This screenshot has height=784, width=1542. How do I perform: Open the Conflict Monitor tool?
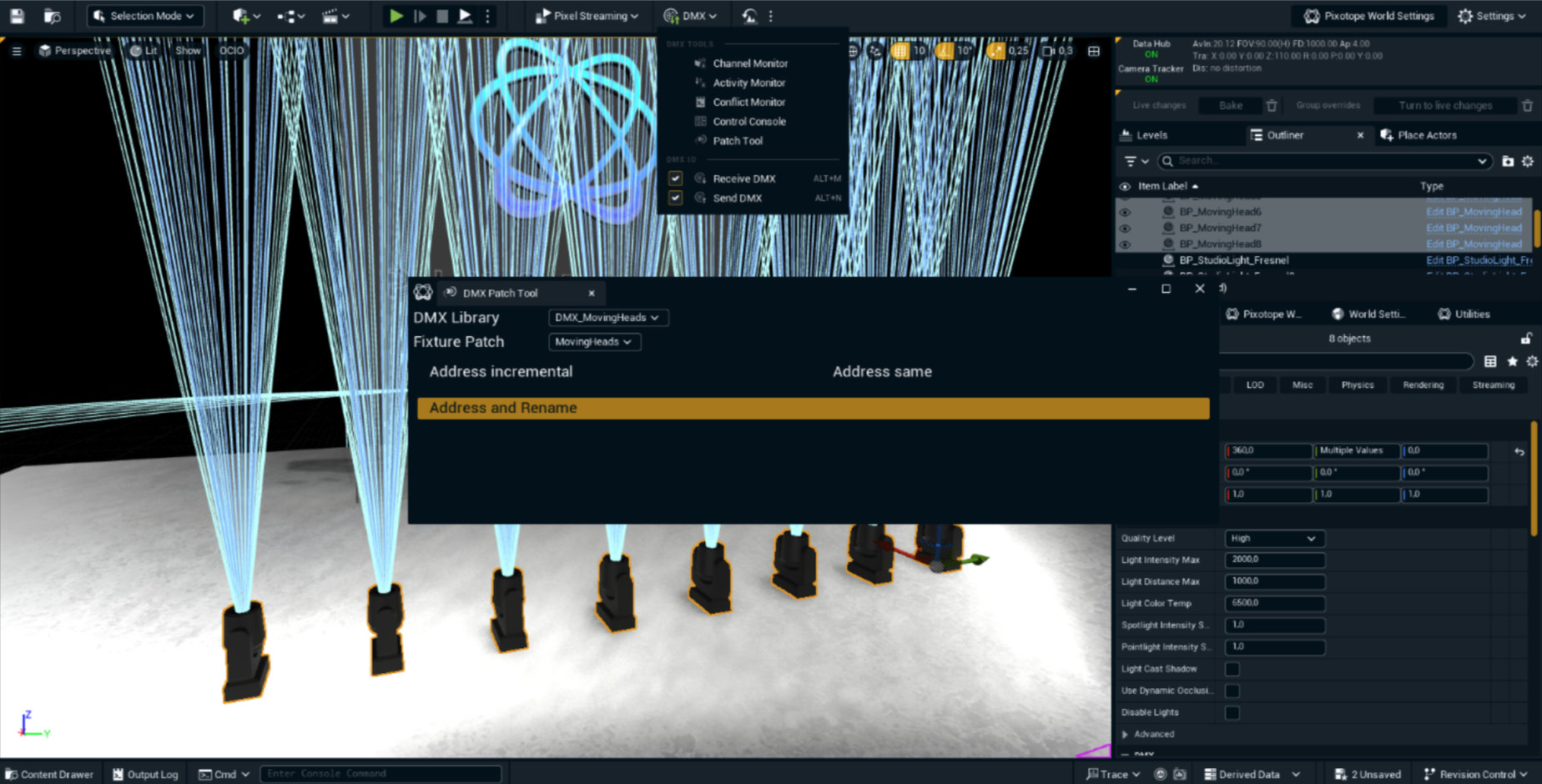(x=748, y=102)
